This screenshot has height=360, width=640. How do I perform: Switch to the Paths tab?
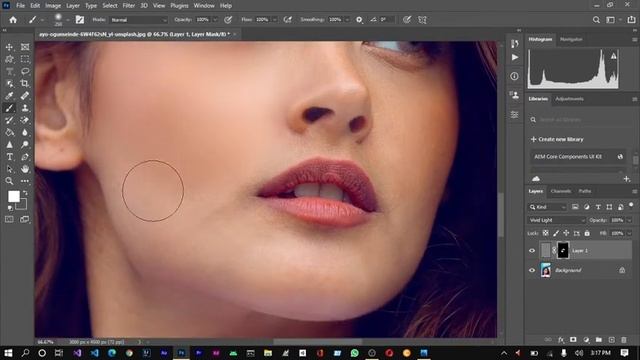click(585, 191)
